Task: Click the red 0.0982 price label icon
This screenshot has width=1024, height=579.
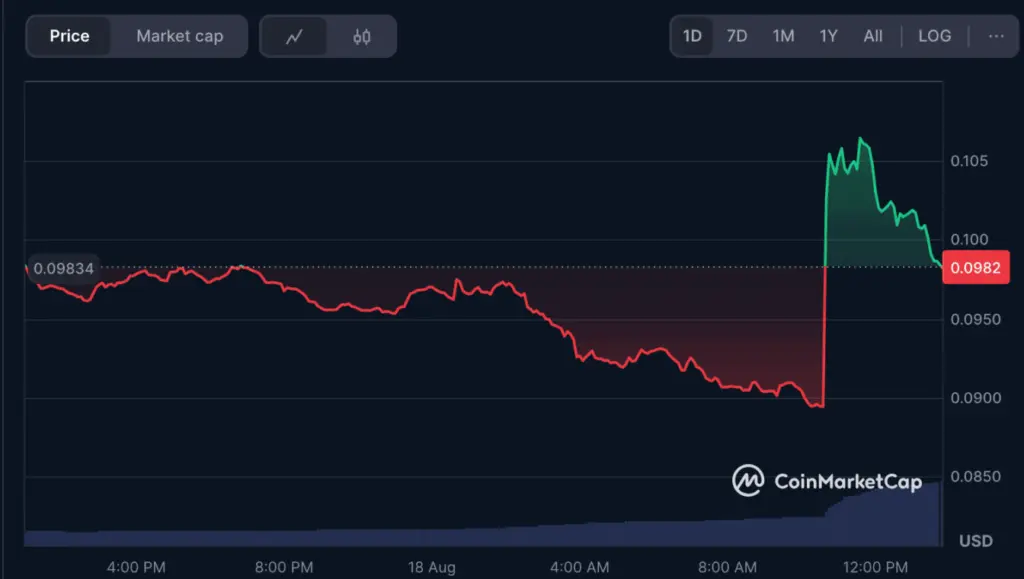Action: point(975,267)
